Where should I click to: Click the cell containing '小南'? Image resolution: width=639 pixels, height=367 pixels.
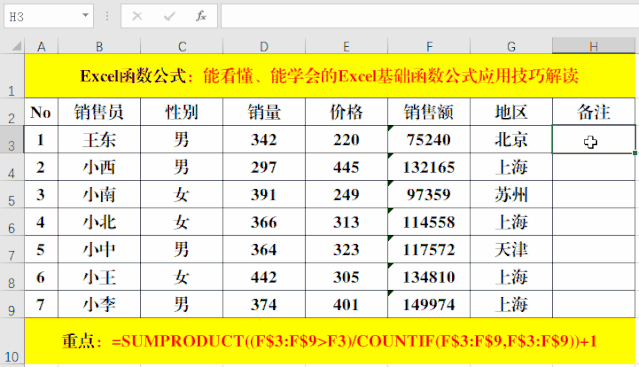pyautogui.click(x=99, y=194)
